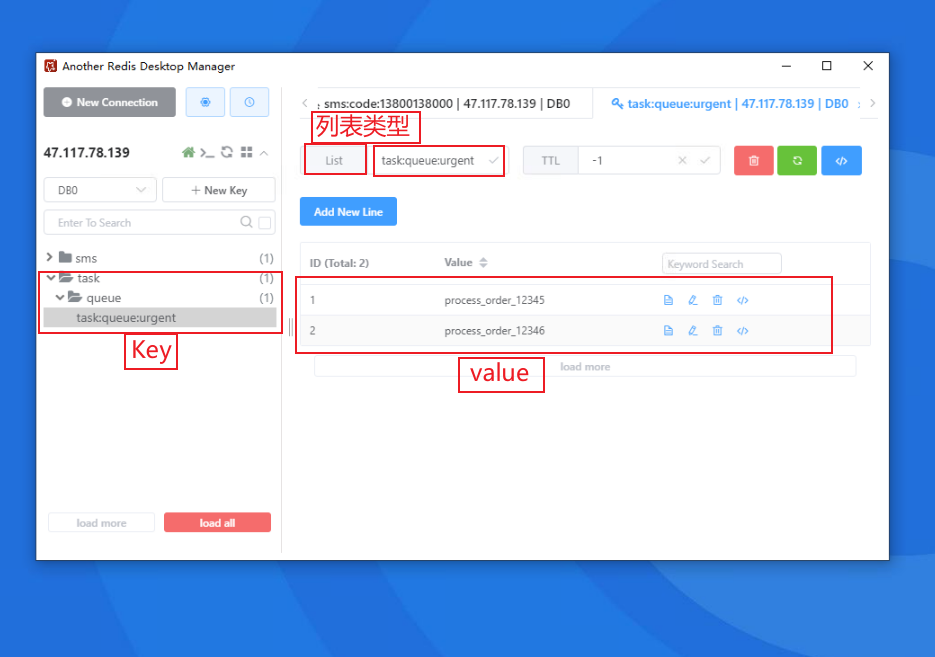This screenshot has height=657, width=935.
Task: Collapse the task folder
Action: pyautogui.click(x=51, y=278)
